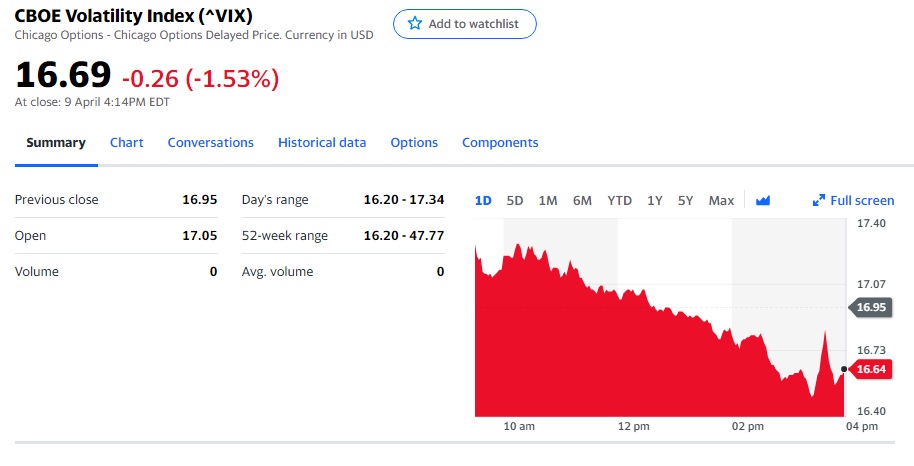Click the 16.40 price axis label

click(871, 411)
